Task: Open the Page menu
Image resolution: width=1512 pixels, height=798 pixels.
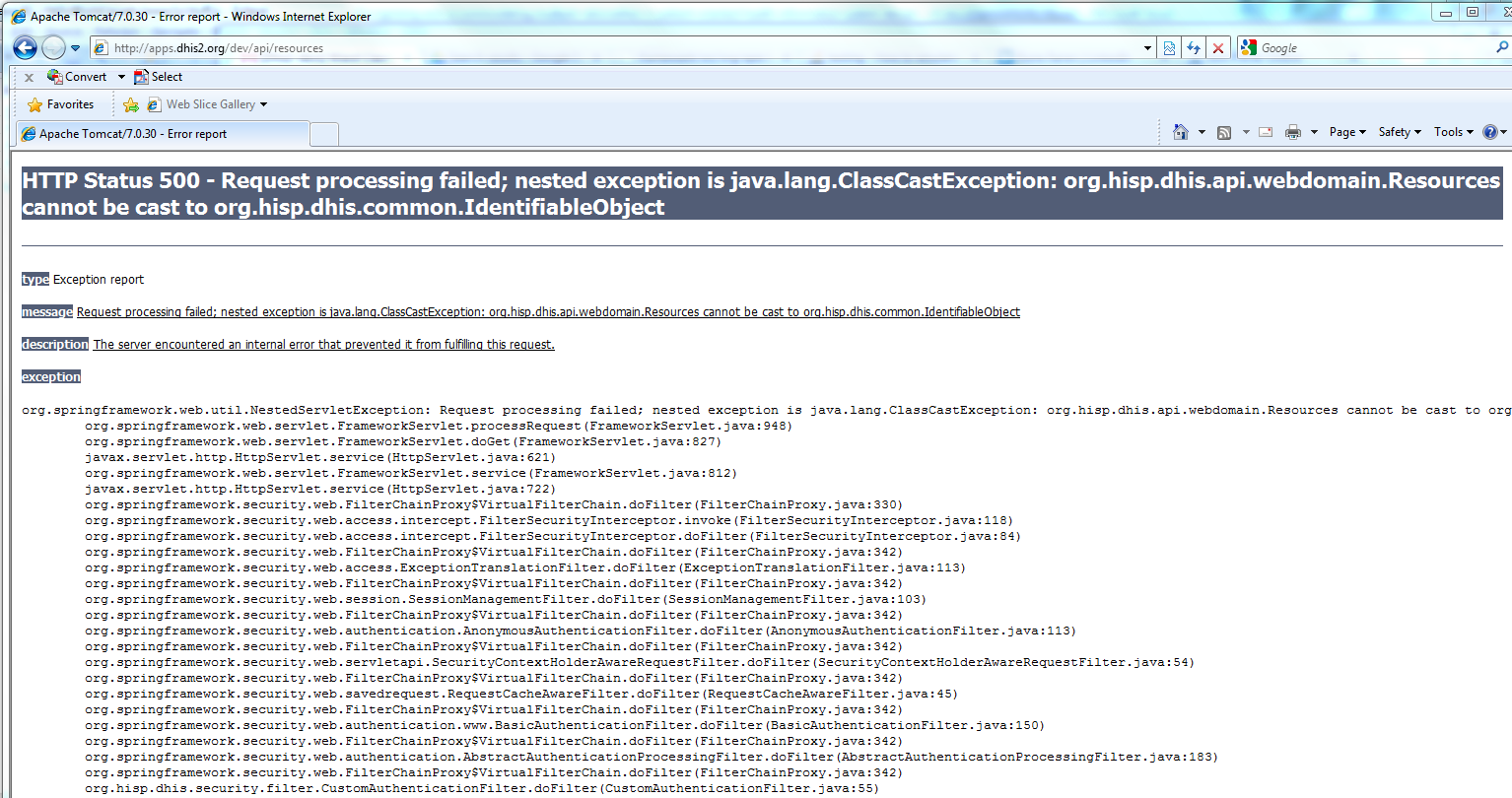Action: tap(1347, 132)
